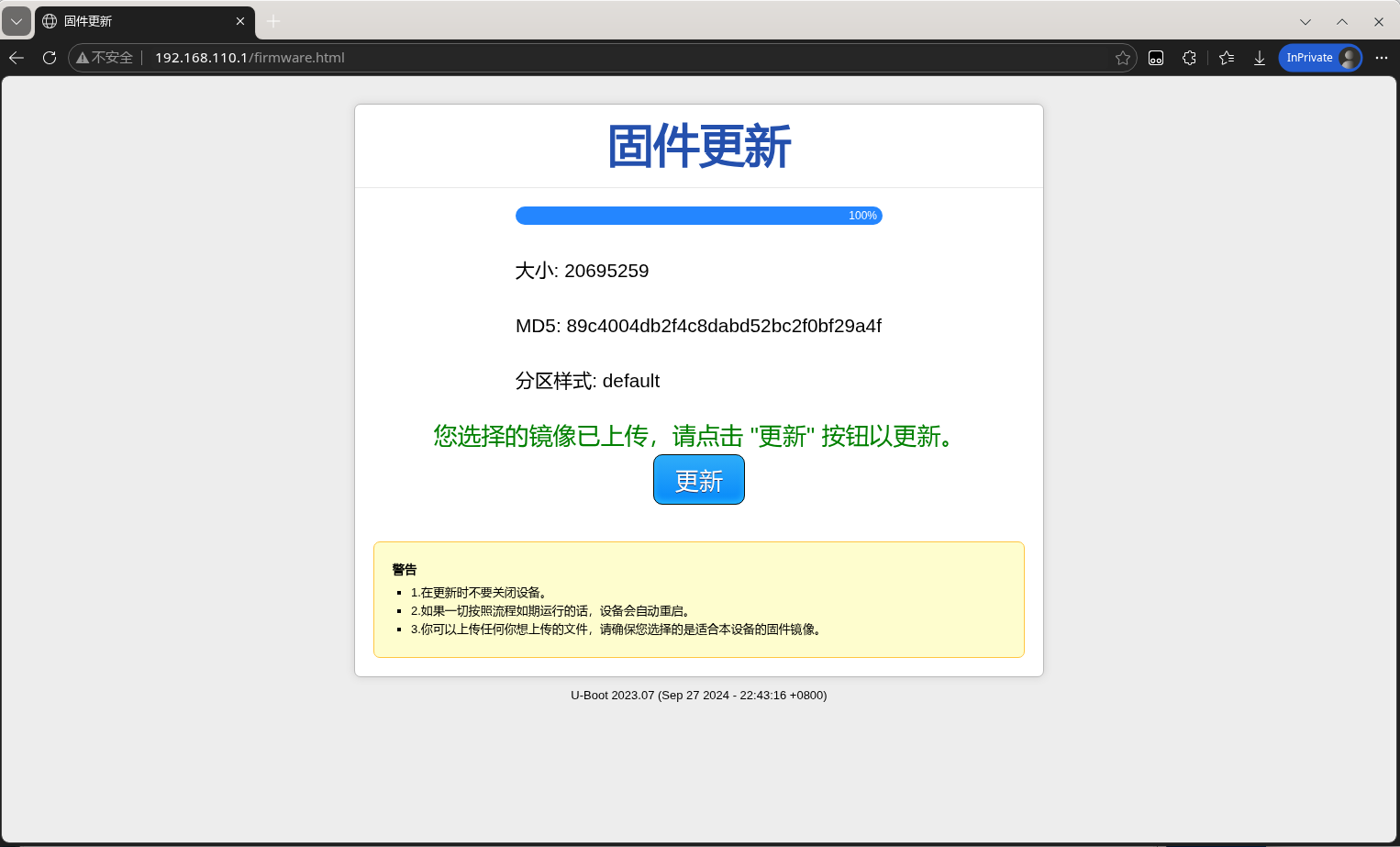Click the back navigation arrow

click(x=16, y=57)
